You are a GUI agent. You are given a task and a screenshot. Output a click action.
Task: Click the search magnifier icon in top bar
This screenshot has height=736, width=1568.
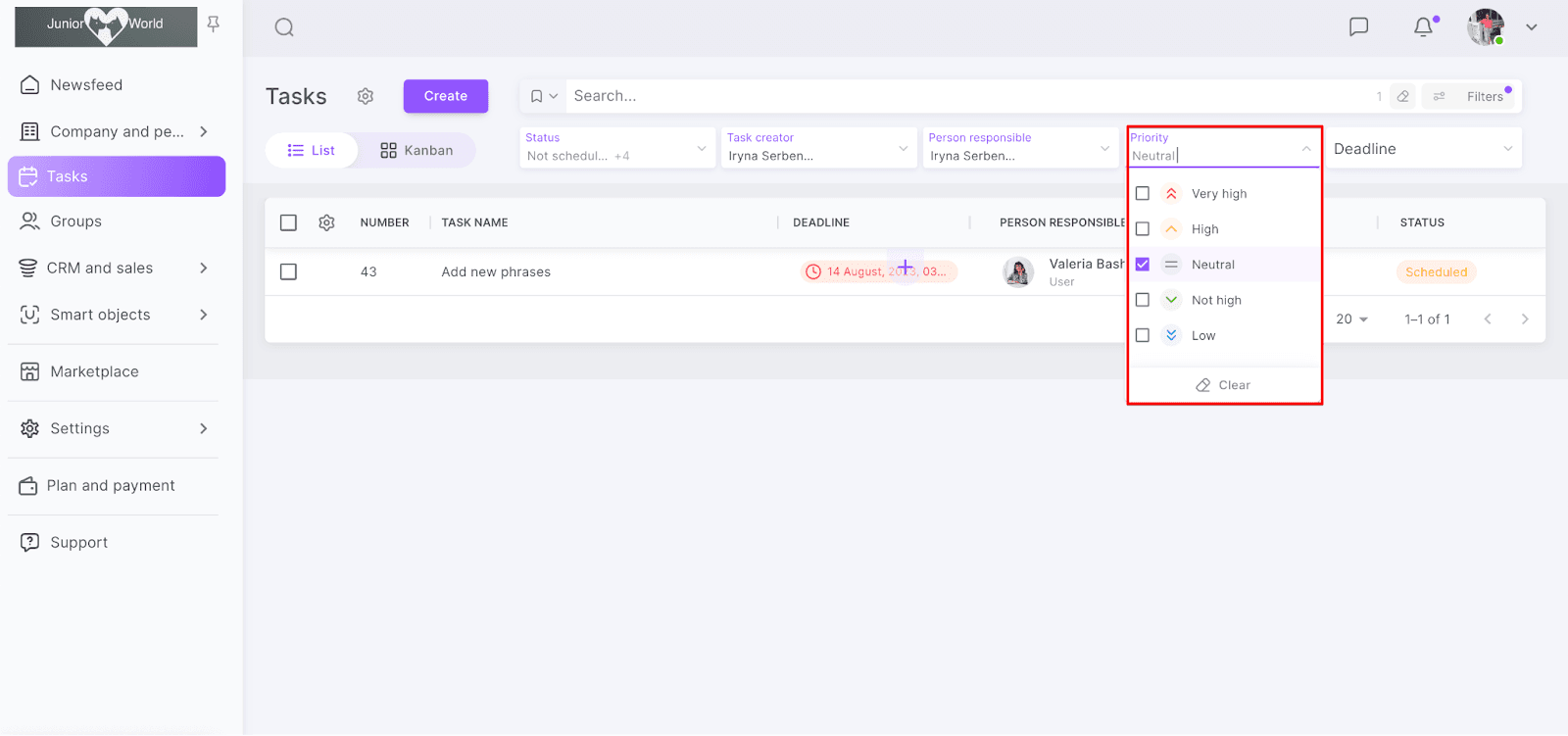284,27
